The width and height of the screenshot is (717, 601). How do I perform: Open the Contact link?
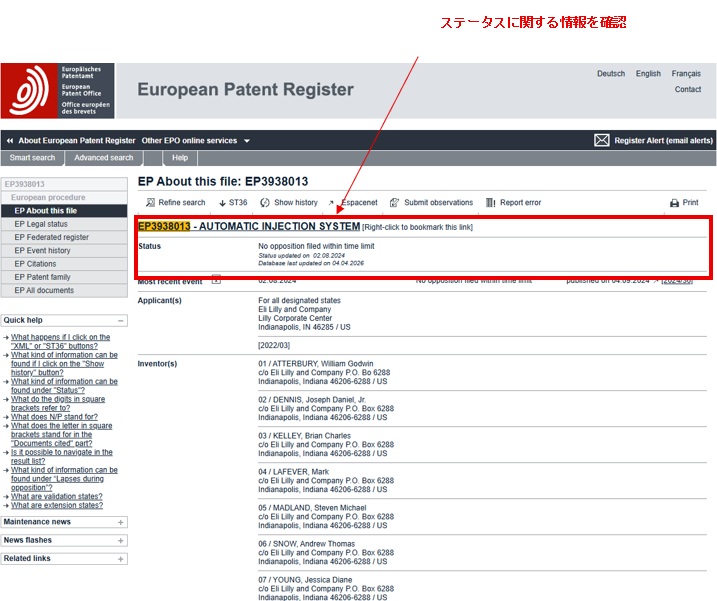pos(688,90)
